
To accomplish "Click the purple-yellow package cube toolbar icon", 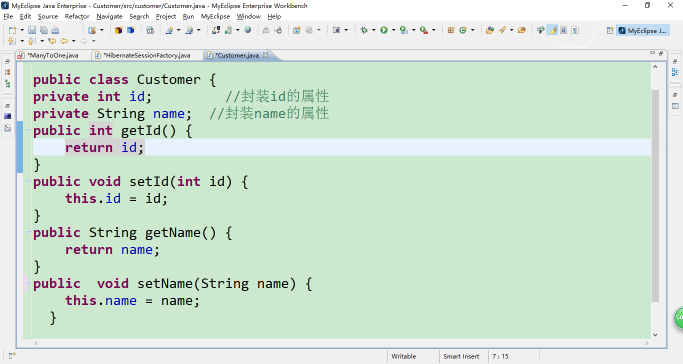I will 118,30.
